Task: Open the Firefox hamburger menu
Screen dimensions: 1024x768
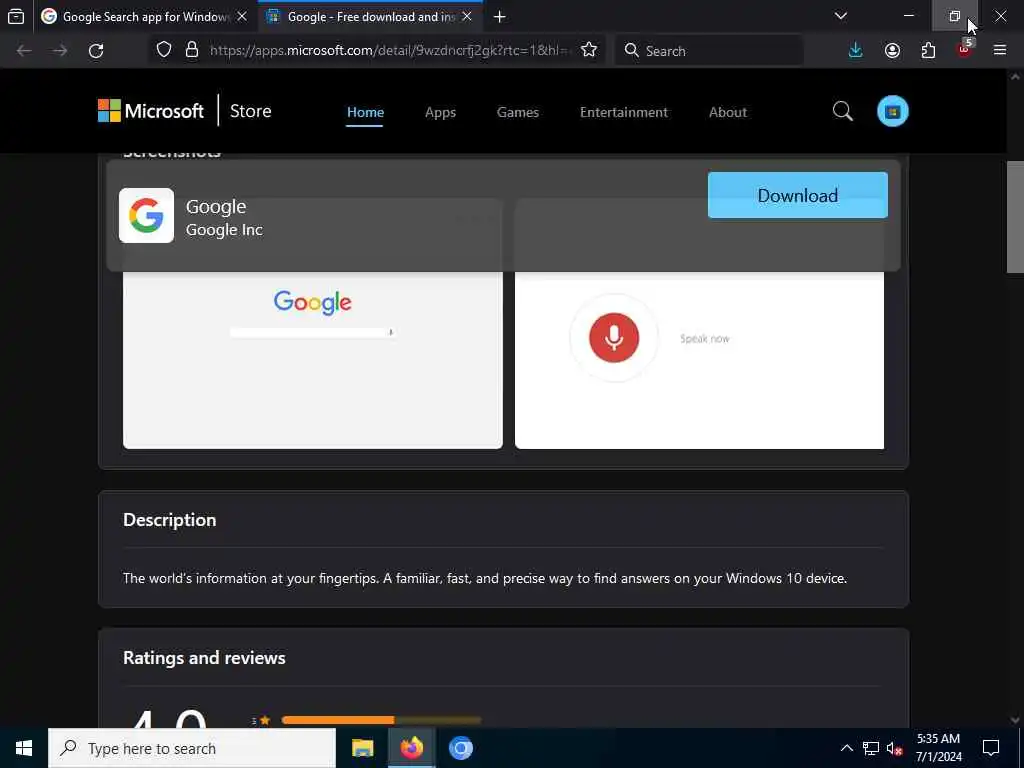Action: [1000, 50]
